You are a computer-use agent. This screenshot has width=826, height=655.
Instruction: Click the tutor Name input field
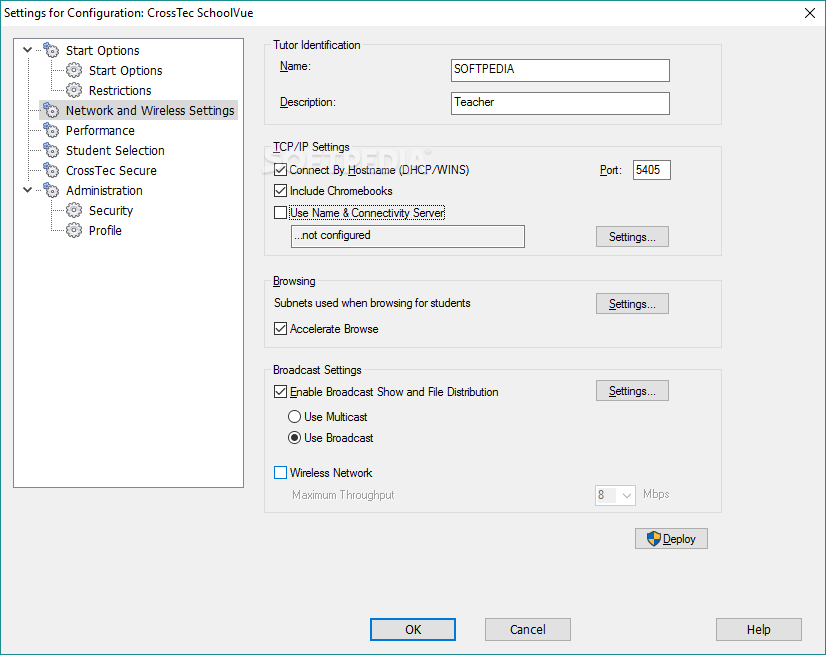point(560,70)
